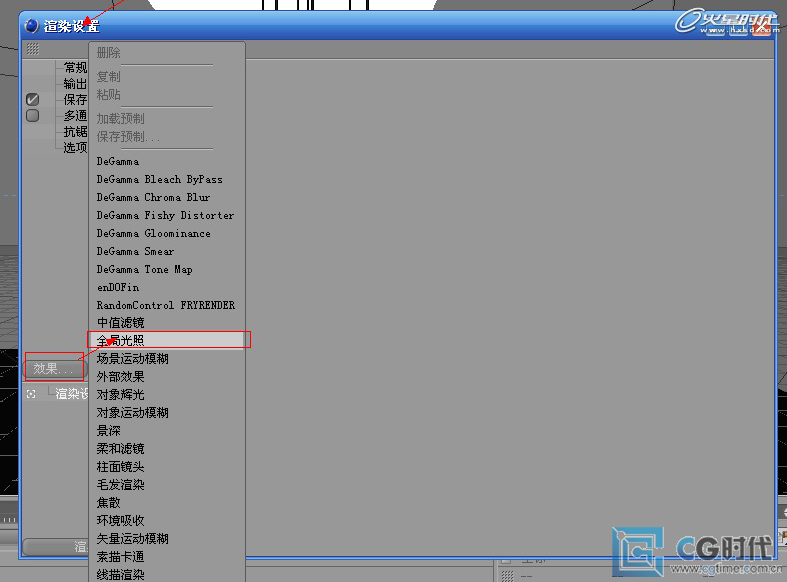The width and height of the screenshot is (787, 582).
Task: Click the Cinema 4D sphere icon in the title bar
Action: [31, 26]
